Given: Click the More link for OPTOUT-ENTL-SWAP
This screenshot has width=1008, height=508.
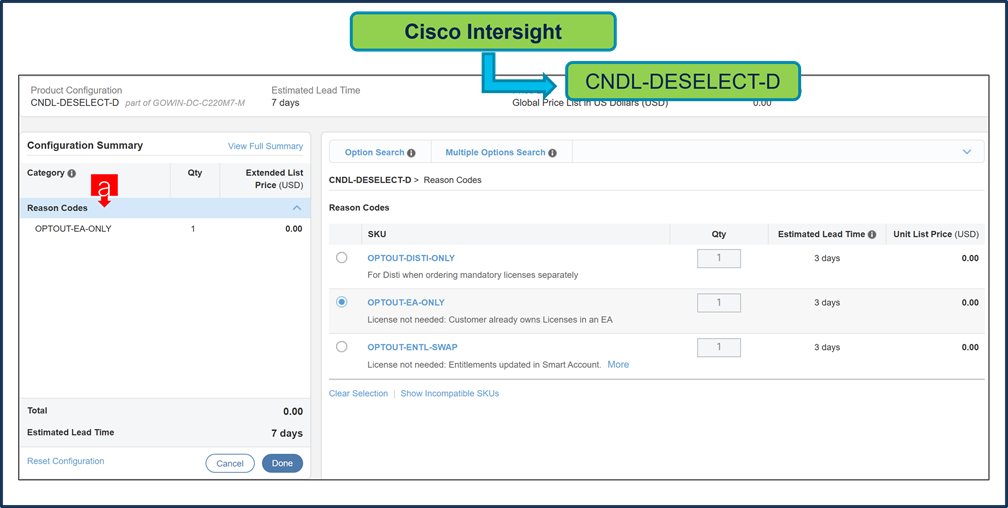Looking at the screenshot, I should coord(618,365).
